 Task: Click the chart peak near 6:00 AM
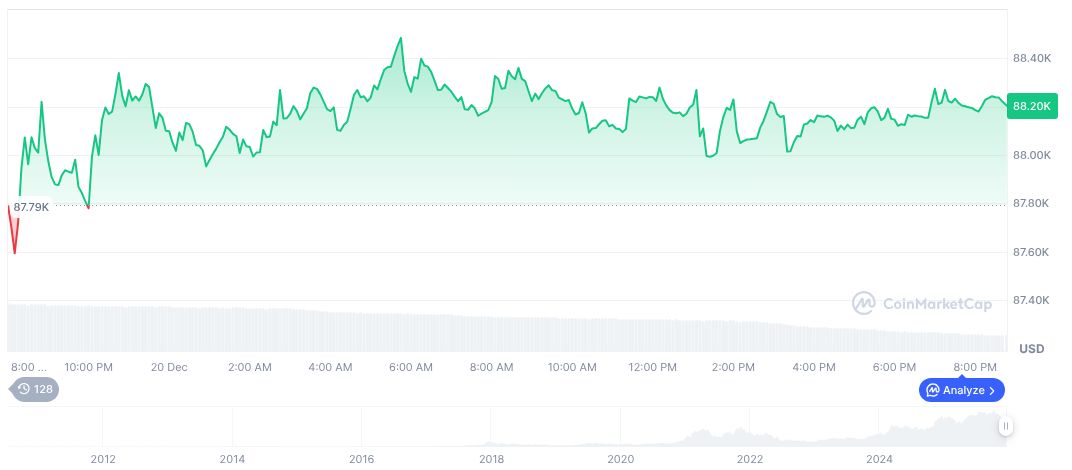tap(401, 39)
